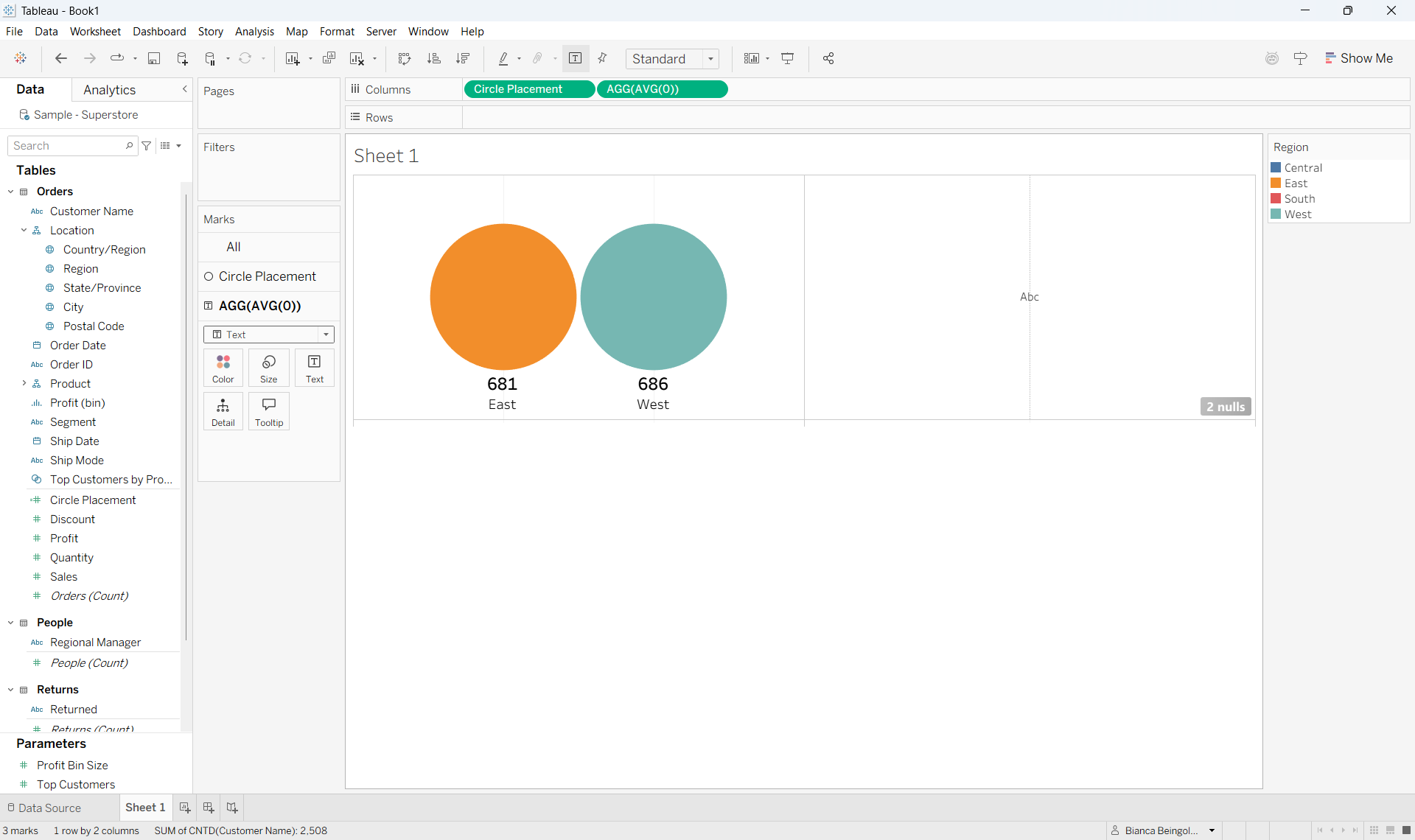Click the Duplicate sheet icon
The height and width of the screenshot is (840, 1415).
(329, 58)
